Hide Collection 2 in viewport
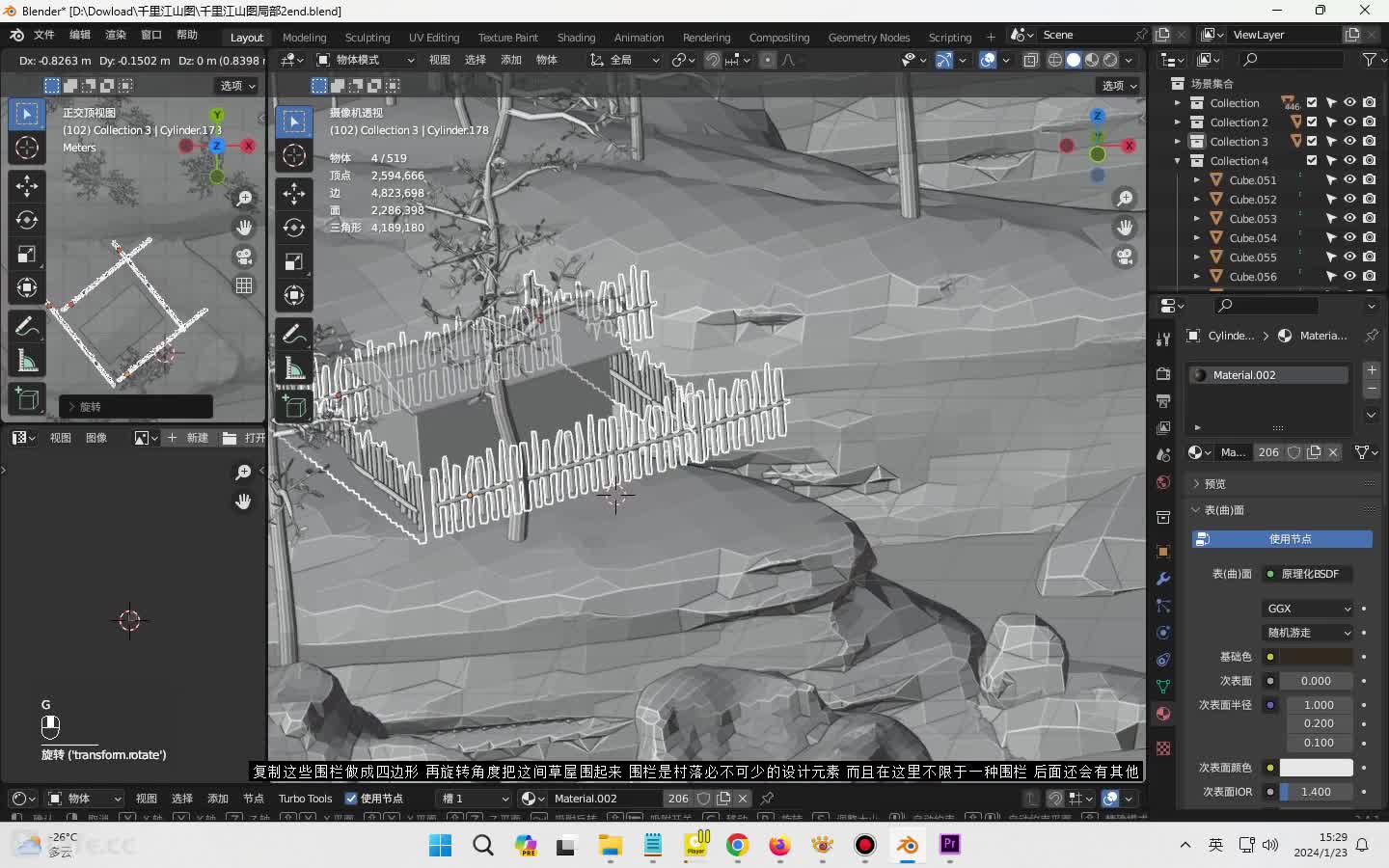Screen dimensions: 1389x868 [x=1349, y=122]
